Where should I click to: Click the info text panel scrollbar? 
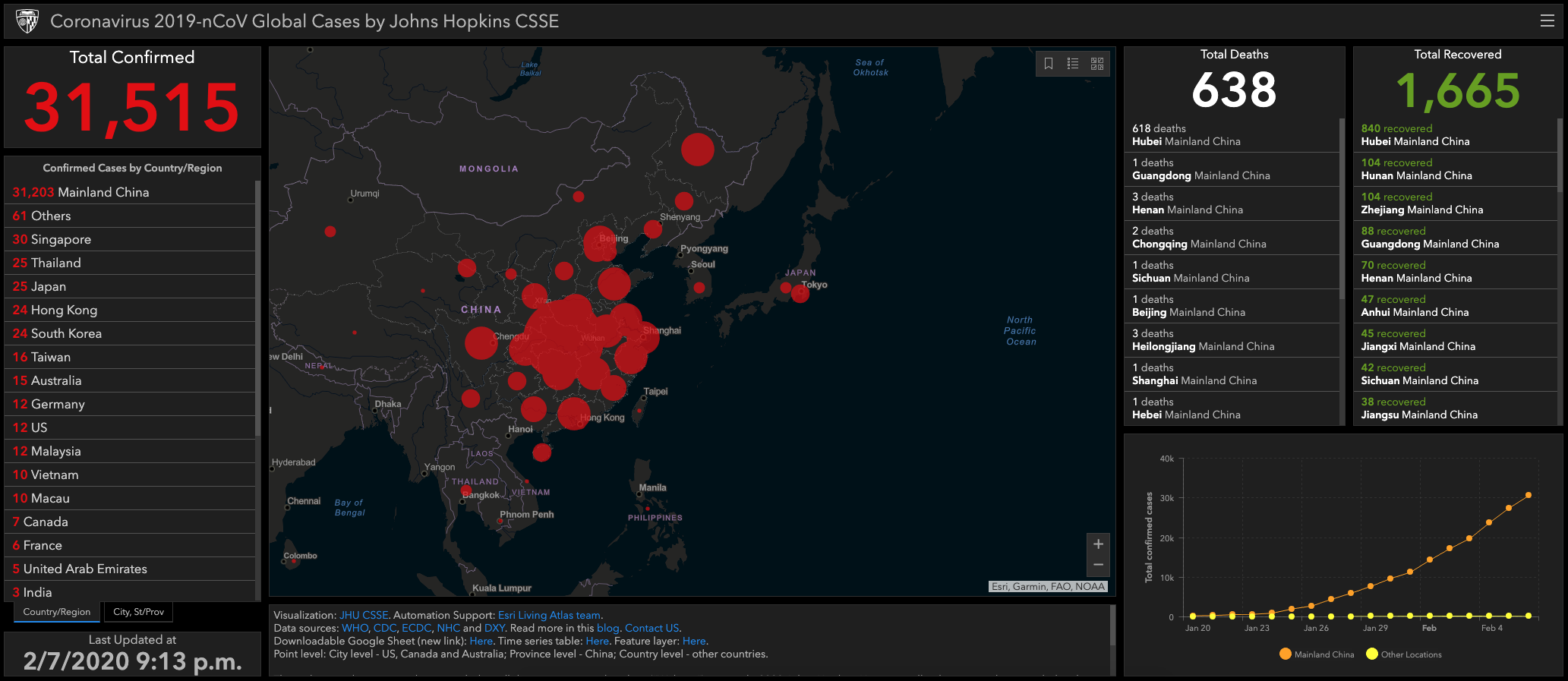(x=1112, y=625)
